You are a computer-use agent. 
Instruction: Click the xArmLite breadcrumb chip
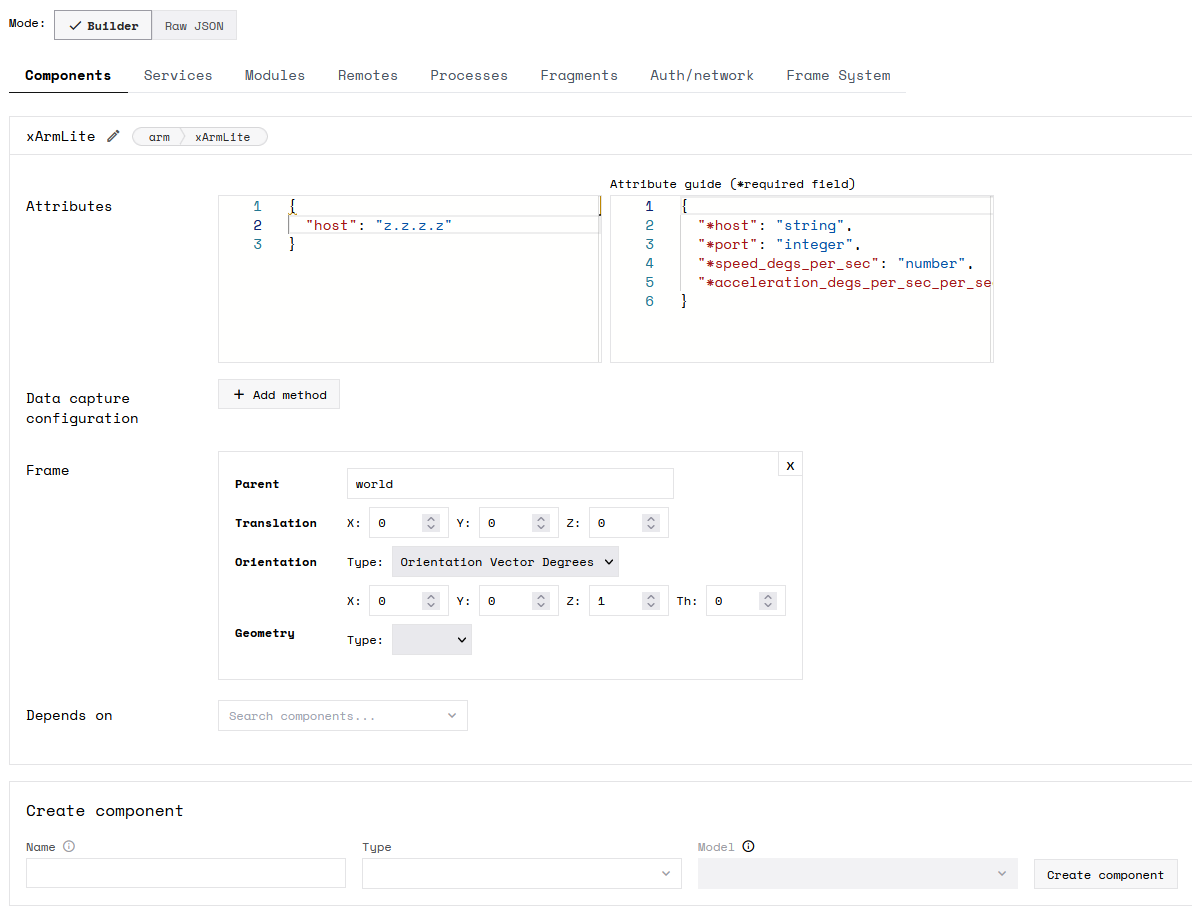point(222,137)
